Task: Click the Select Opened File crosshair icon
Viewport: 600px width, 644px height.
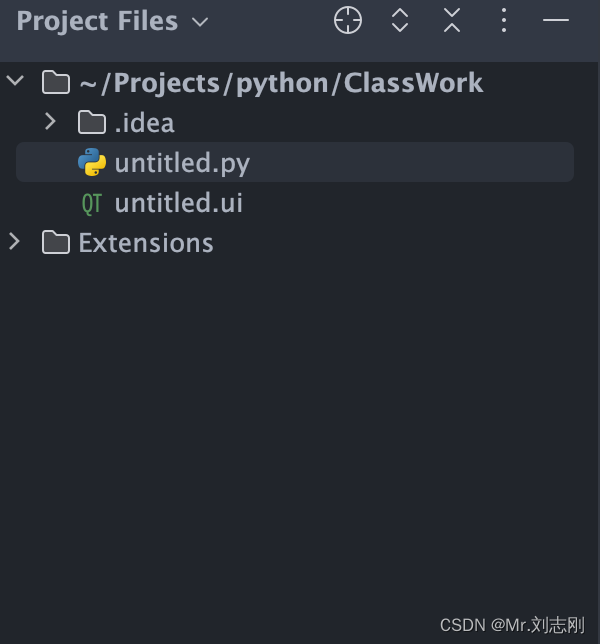Action: (x=348, y=20)
